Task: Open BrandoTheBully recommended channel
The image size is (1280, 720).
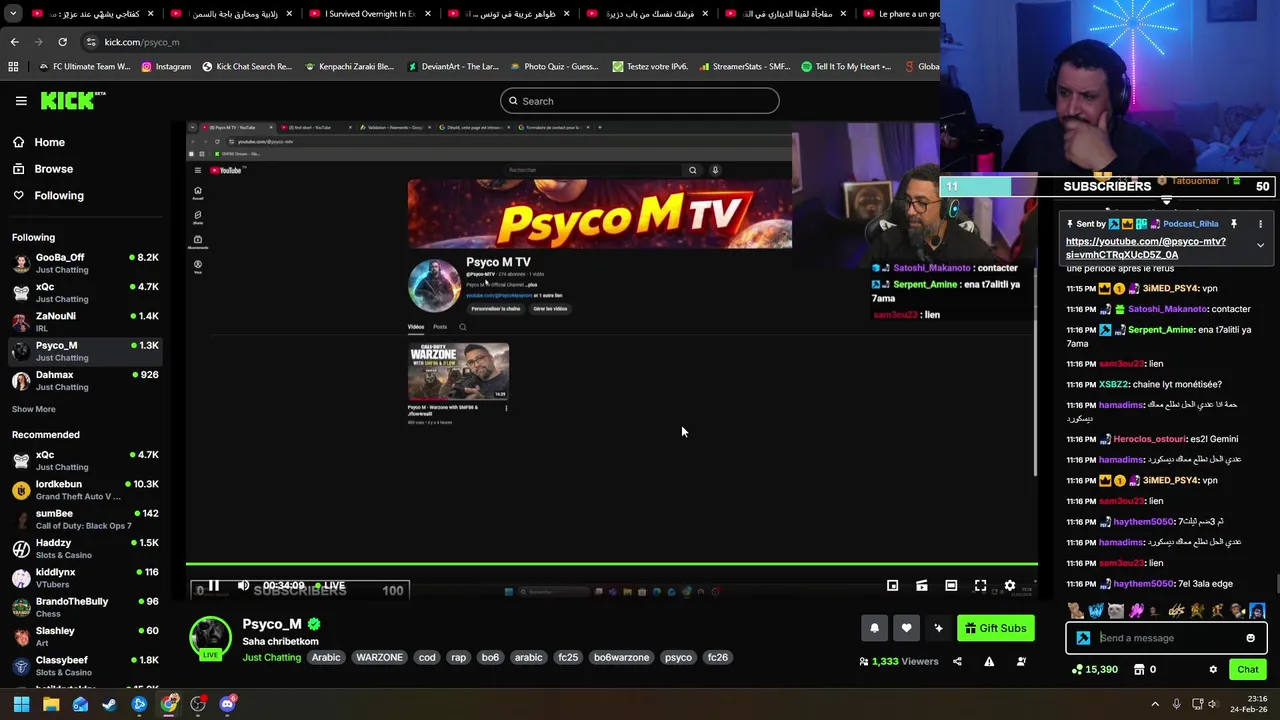Action: 85,607
